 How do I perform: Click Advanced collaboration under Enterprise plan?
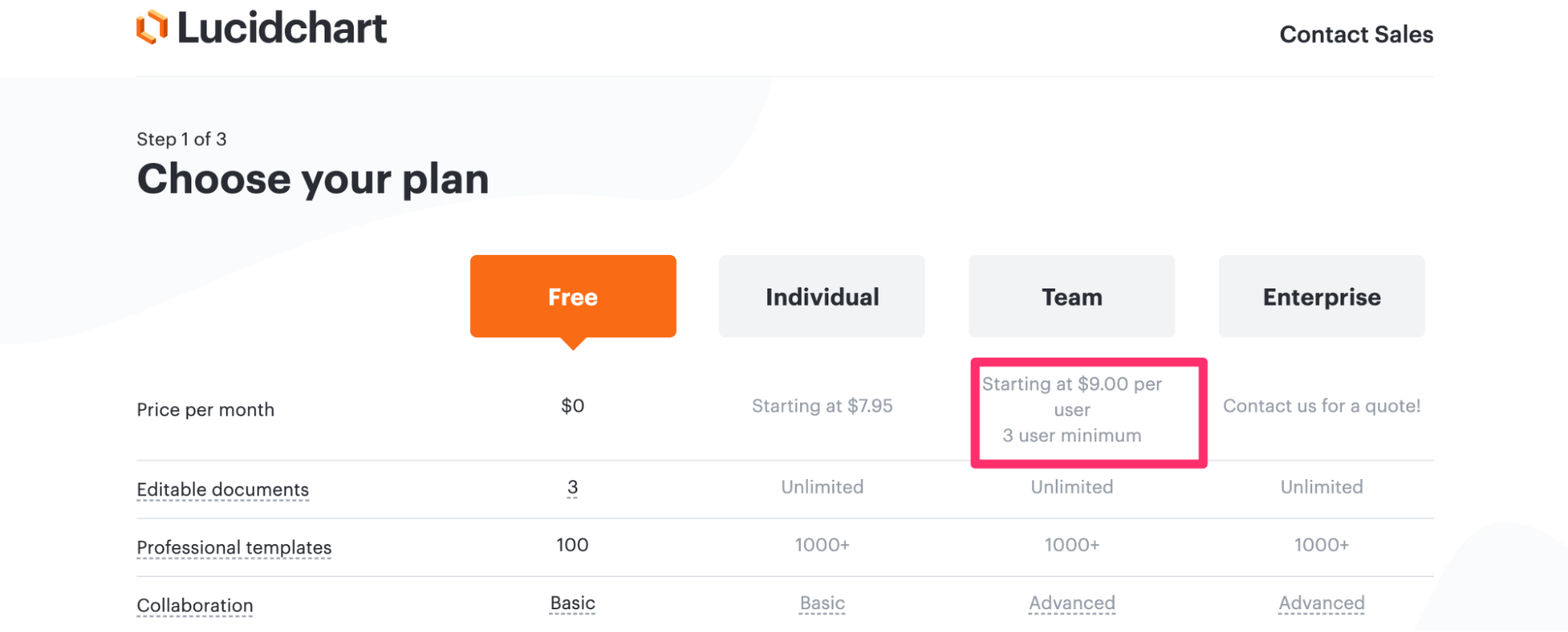(x=1322, y=603)
